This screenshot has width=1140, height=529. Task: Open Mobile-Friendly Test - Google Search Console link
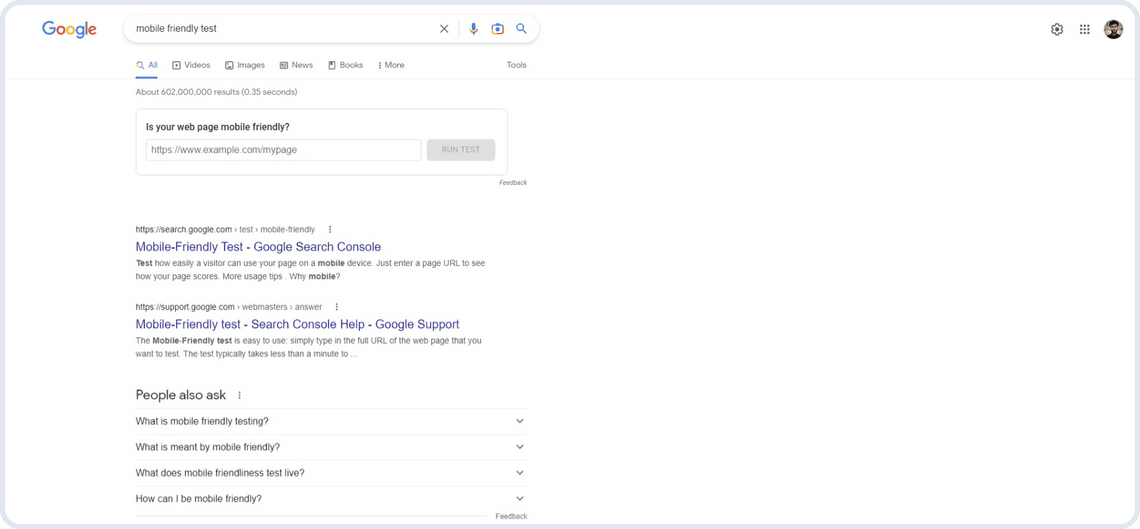click(x=258, y=247)
